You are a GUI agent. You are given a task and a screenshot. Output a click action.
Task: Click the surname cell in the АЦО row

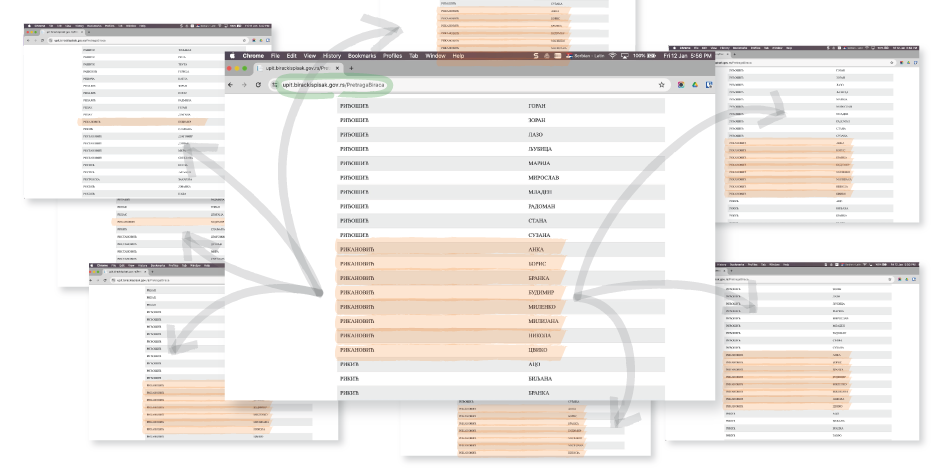[349, 365]
